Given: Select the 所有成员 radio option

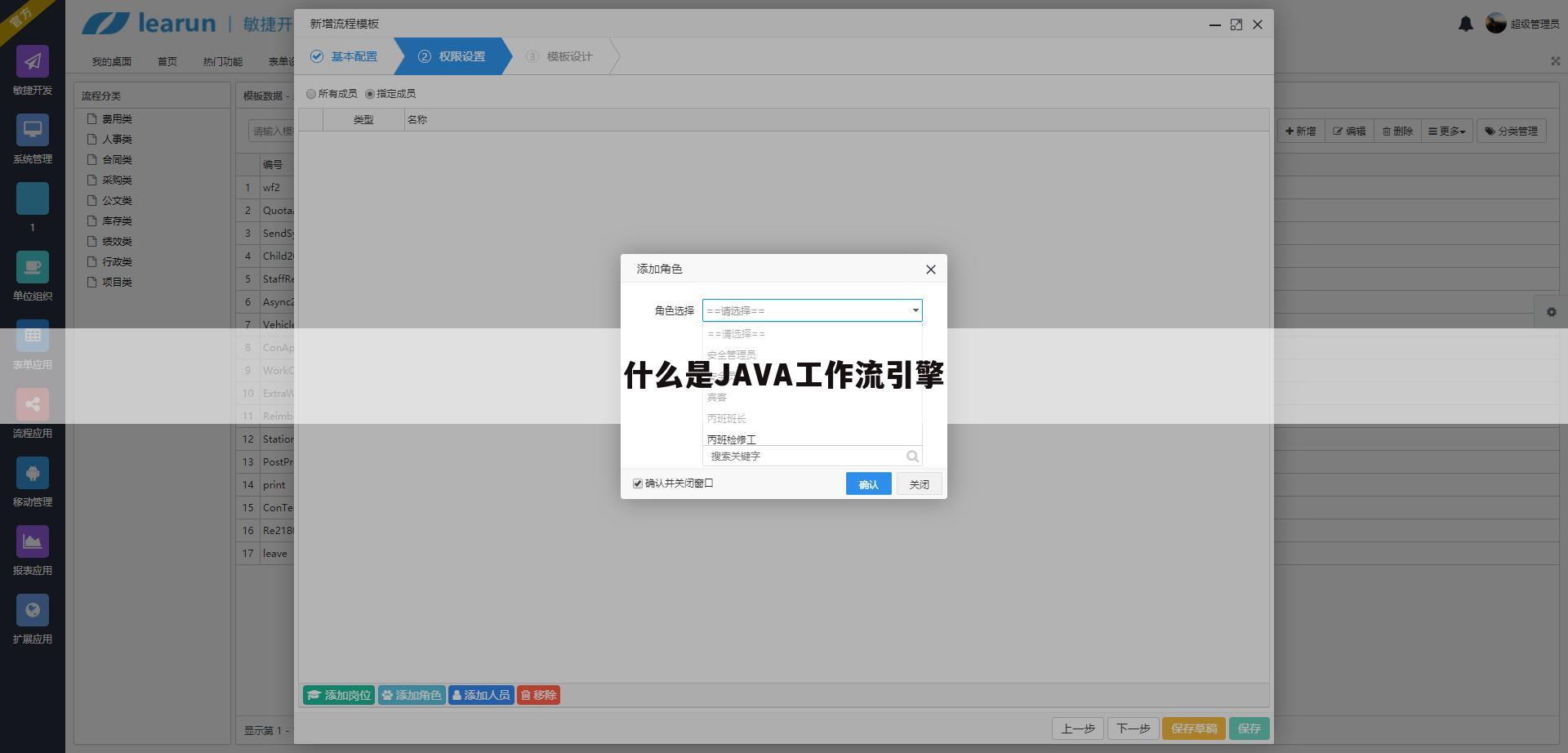Looking at the screenshot, I should (x=311, y=93).
